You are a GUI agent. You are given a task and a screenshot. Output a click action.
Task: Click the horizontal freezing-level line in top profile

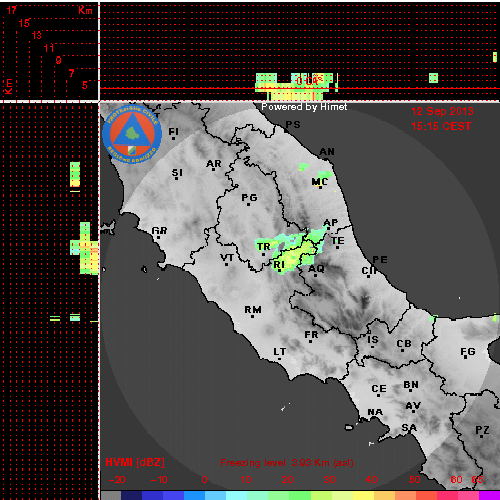pos(300,88)
